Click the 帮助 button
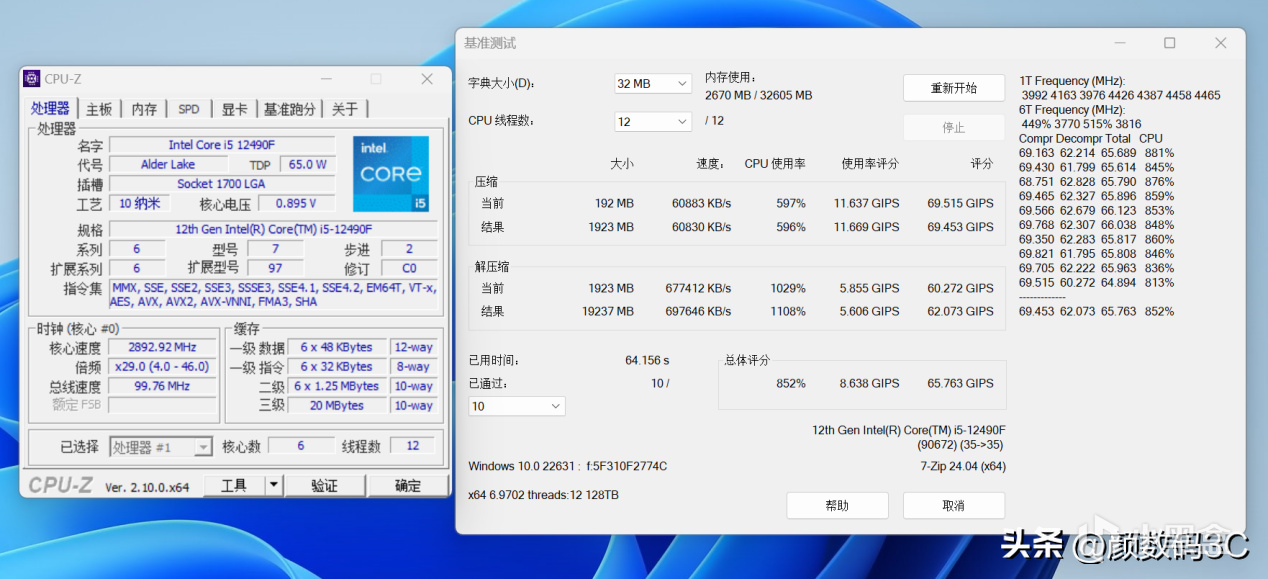Screen dimensions: 1268x579 (x=837, y=506)
